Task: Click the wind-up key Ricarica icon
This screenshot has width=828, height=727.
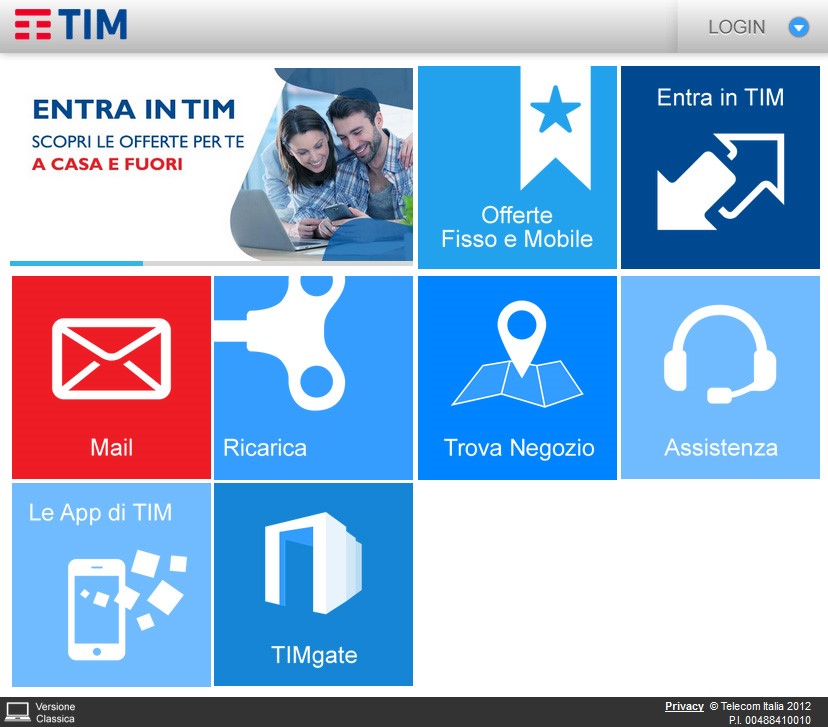Action: (x=280, y=343)
